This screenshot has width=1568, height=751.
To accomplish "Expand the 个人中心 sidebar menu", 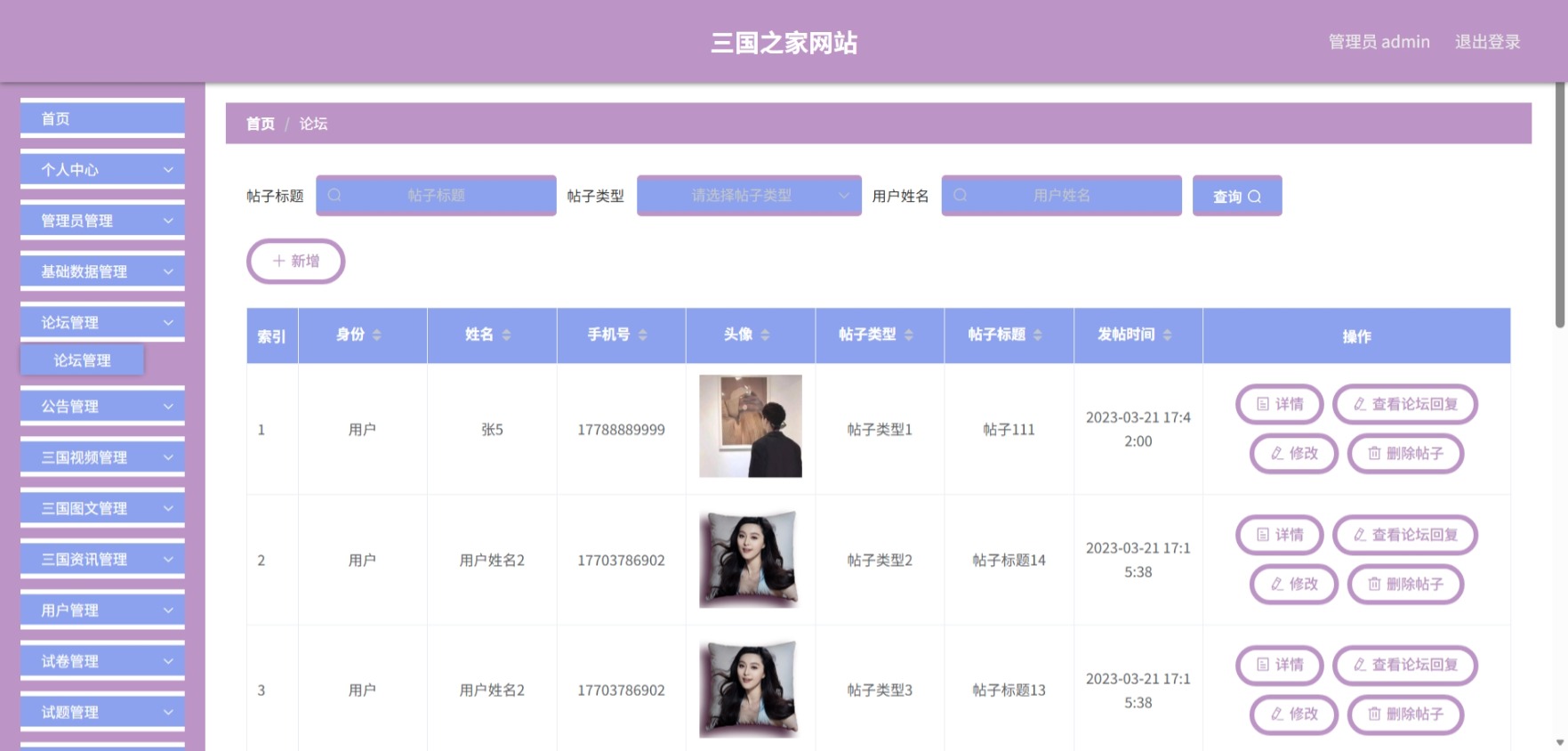I will (x=102, y=169).
